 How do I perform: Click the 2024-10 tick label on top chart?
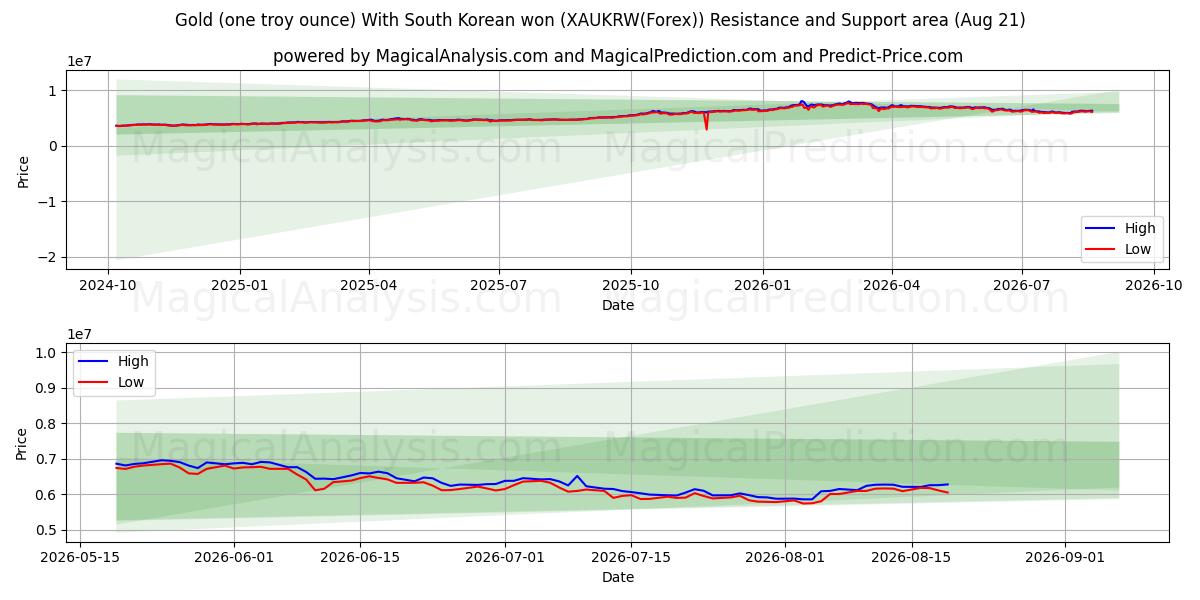tap(108, 284)
